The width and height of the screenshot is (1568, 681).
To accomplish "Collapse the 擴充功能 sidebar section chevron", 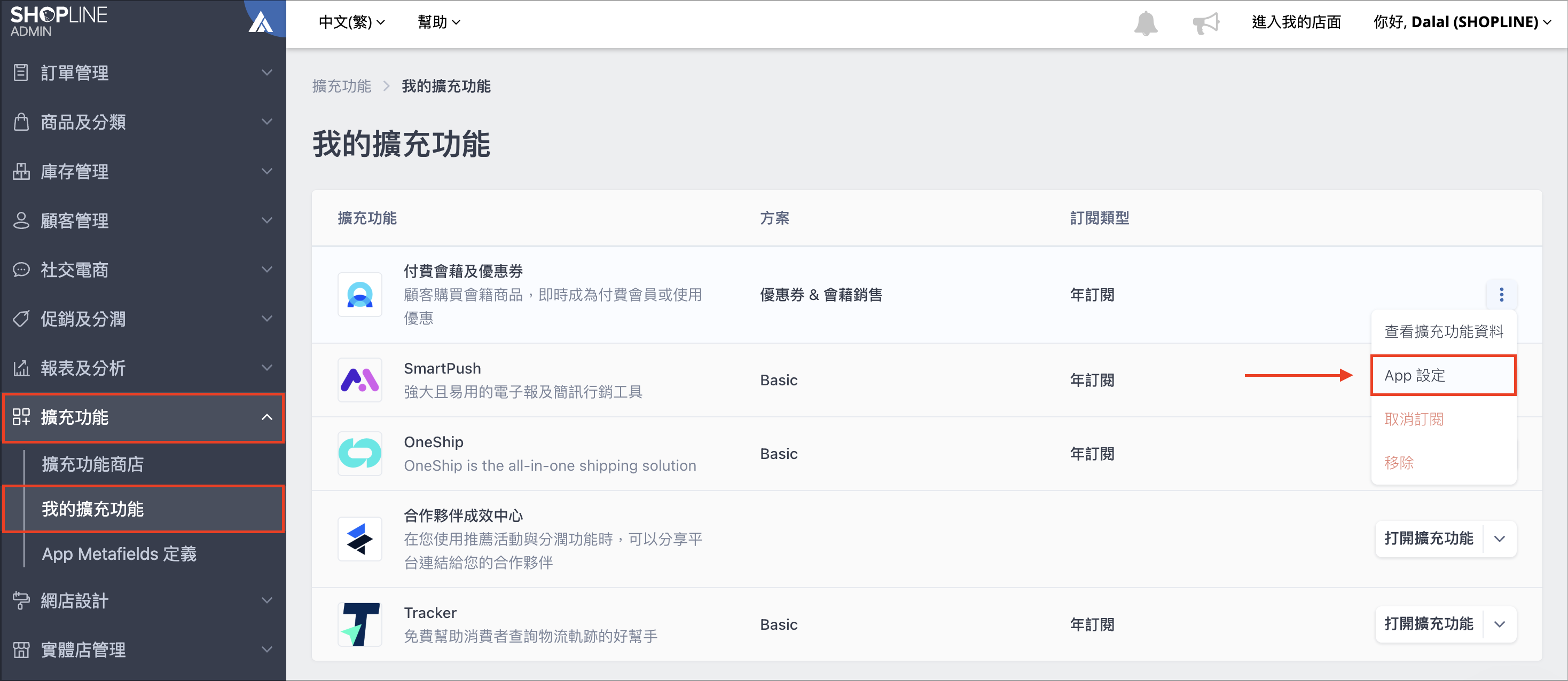I will coord(266,417).
